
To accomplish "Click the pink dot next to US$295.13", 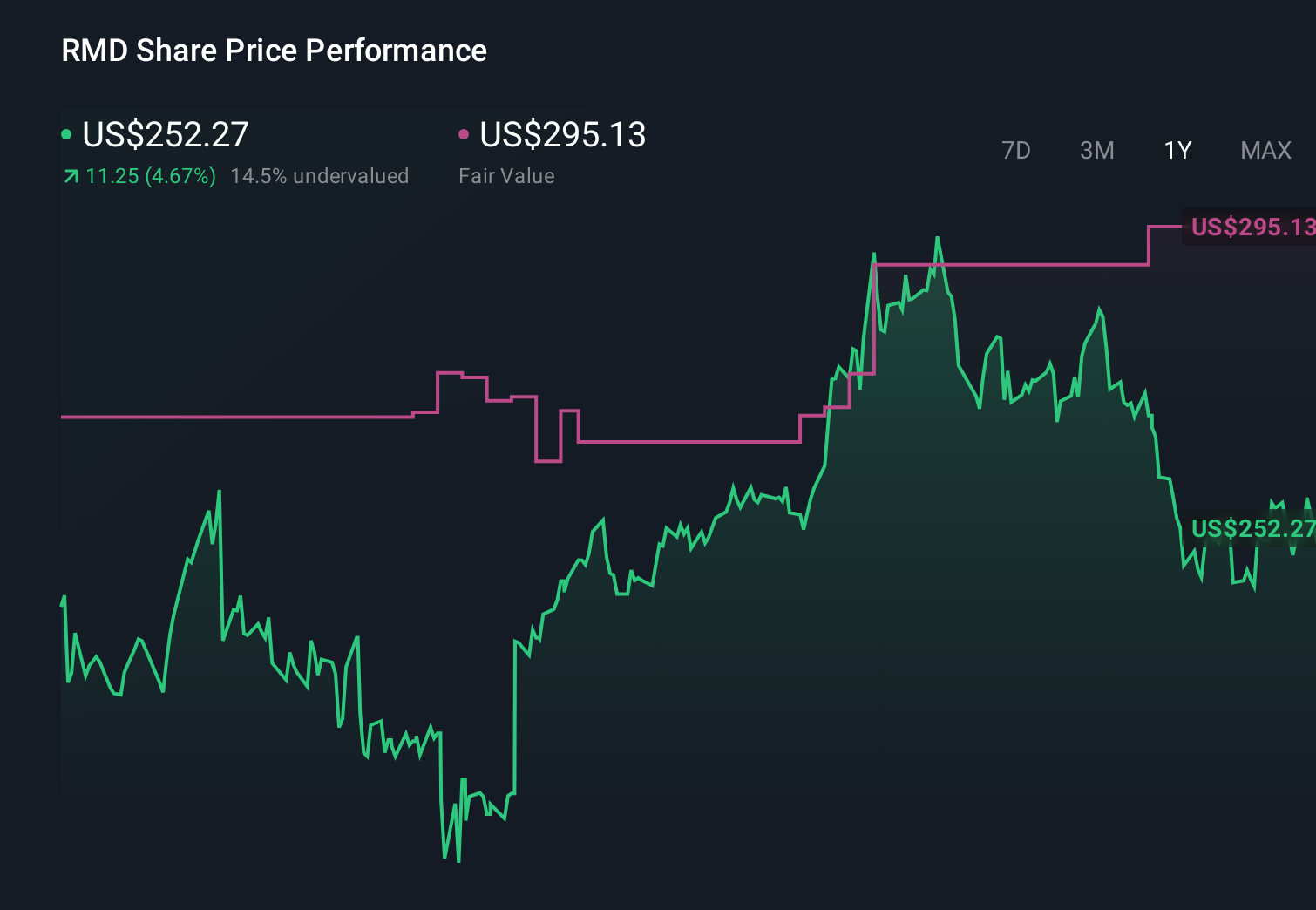I will click(x=464, y=134).
